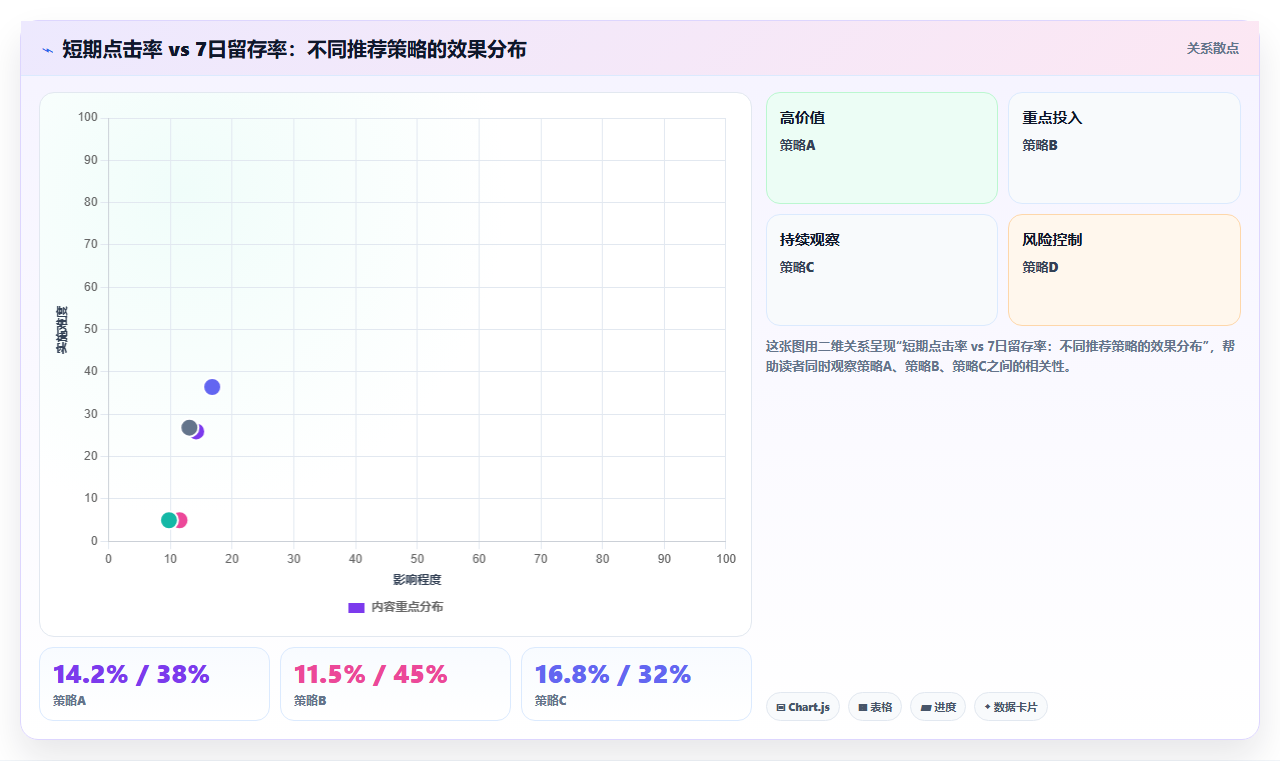
Task: Click the 关系散点 label in header
Action: pos(1213,48)
